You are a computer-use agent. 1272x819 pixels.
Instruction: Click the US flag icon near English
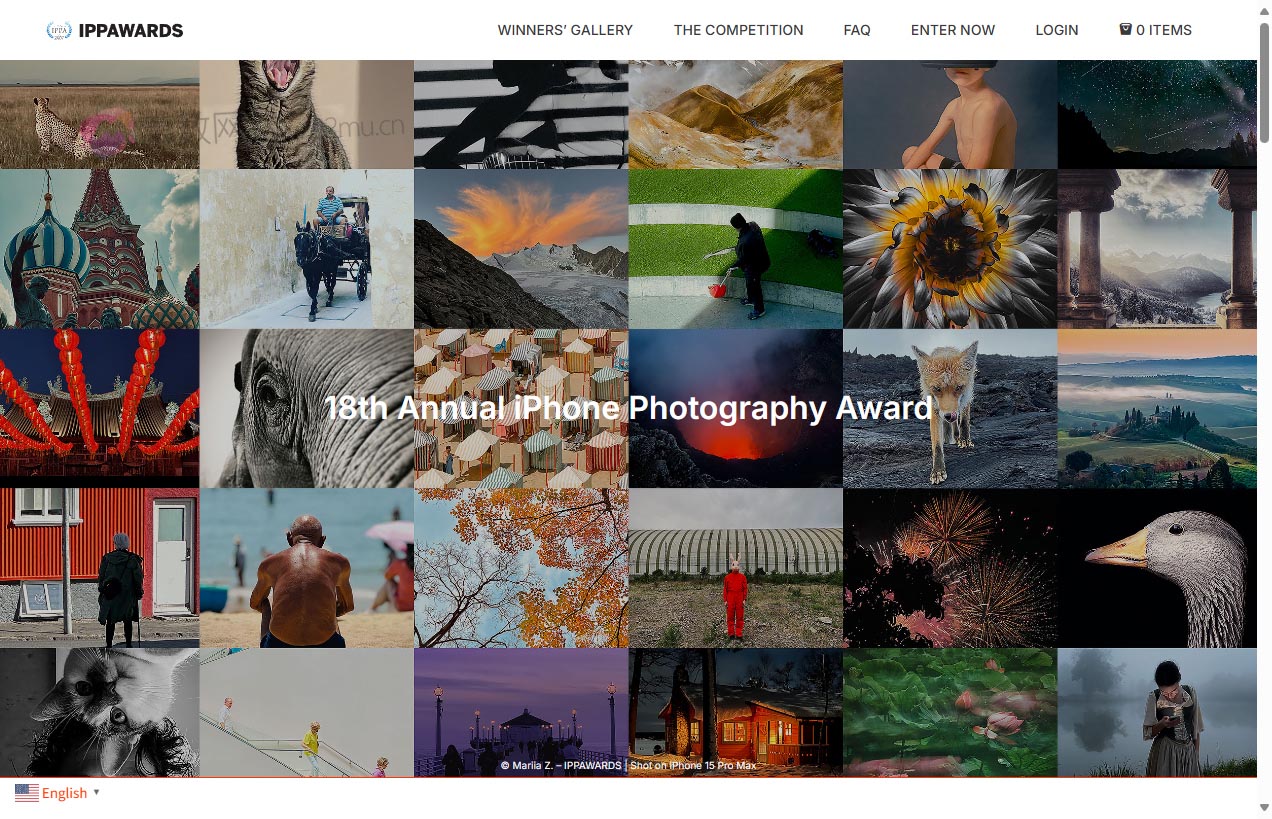click(25, 793)
